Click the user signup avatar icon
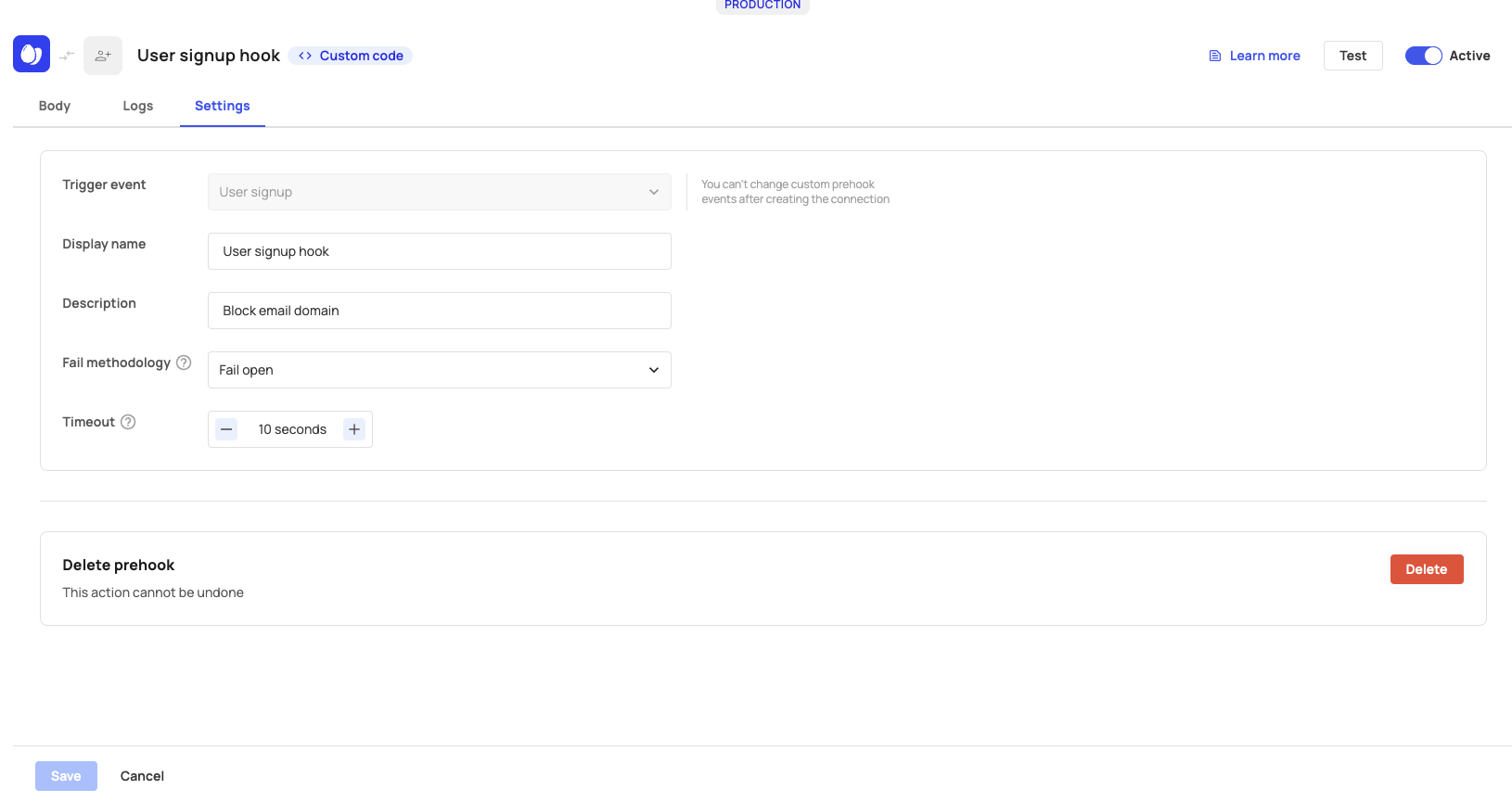This screenshot has height=802, width=1512. click(103, 56)
